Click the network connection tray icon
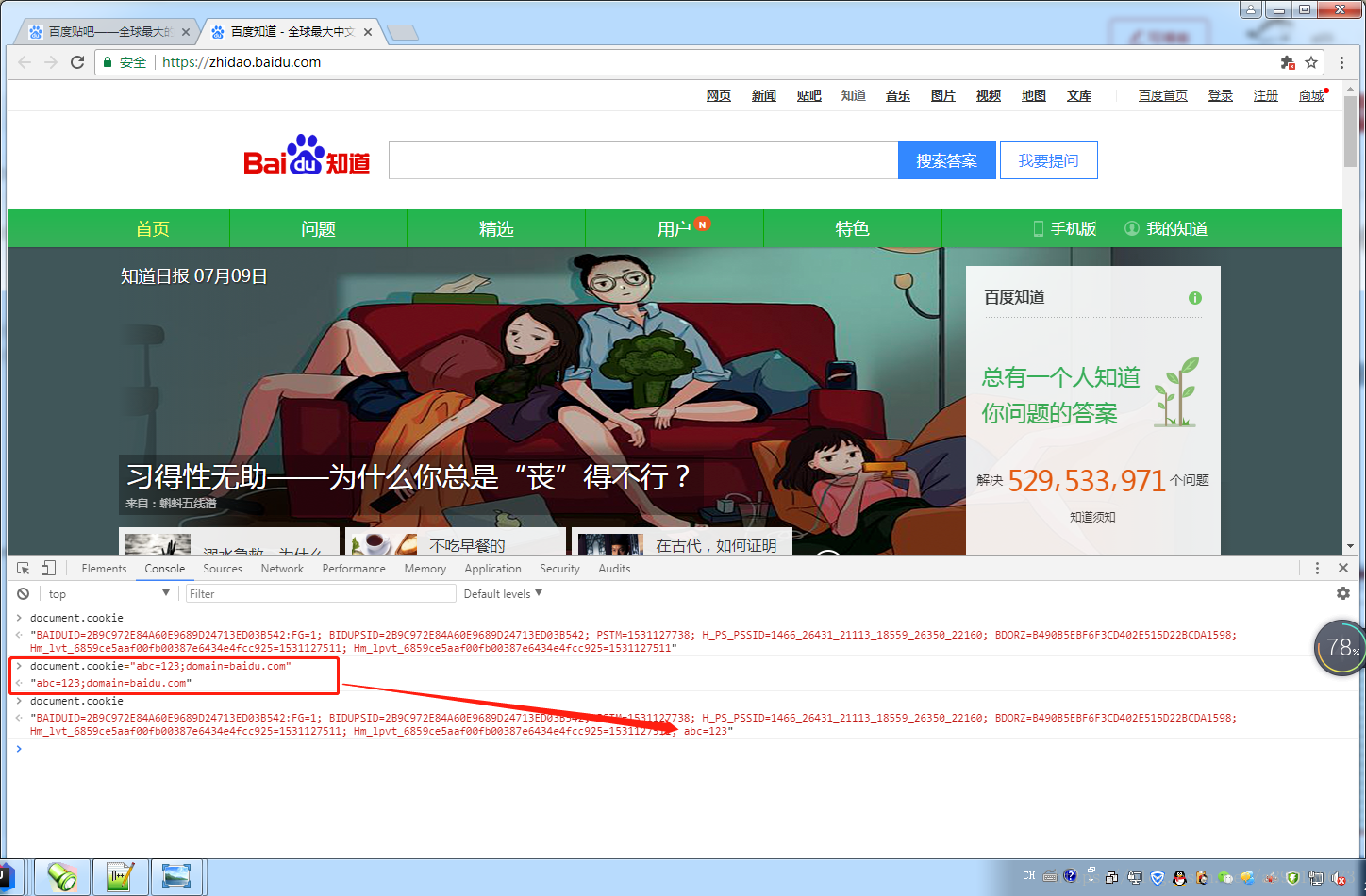The image size is (1366, 896). (1316, 877)
